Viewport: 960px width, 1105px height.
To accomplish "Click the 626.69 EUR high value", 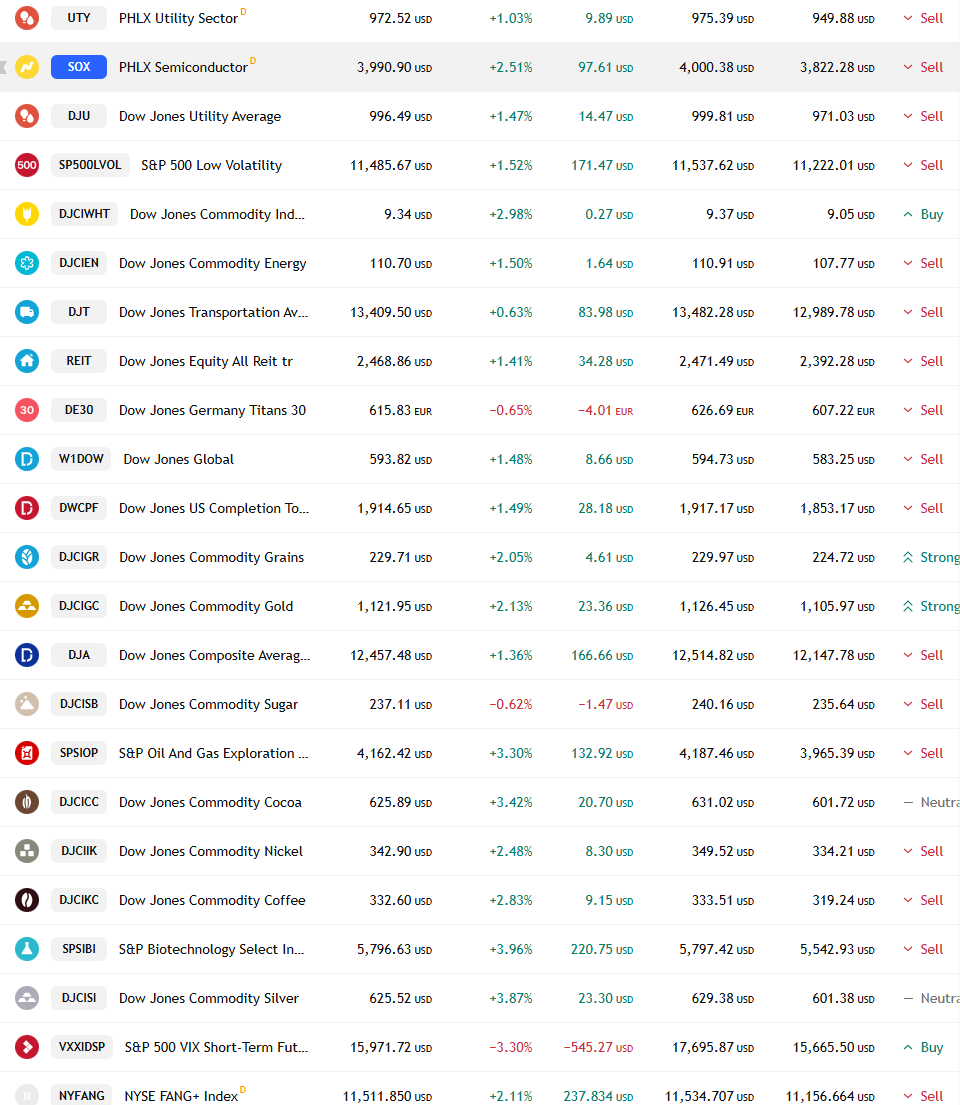I will coord(722,410).
